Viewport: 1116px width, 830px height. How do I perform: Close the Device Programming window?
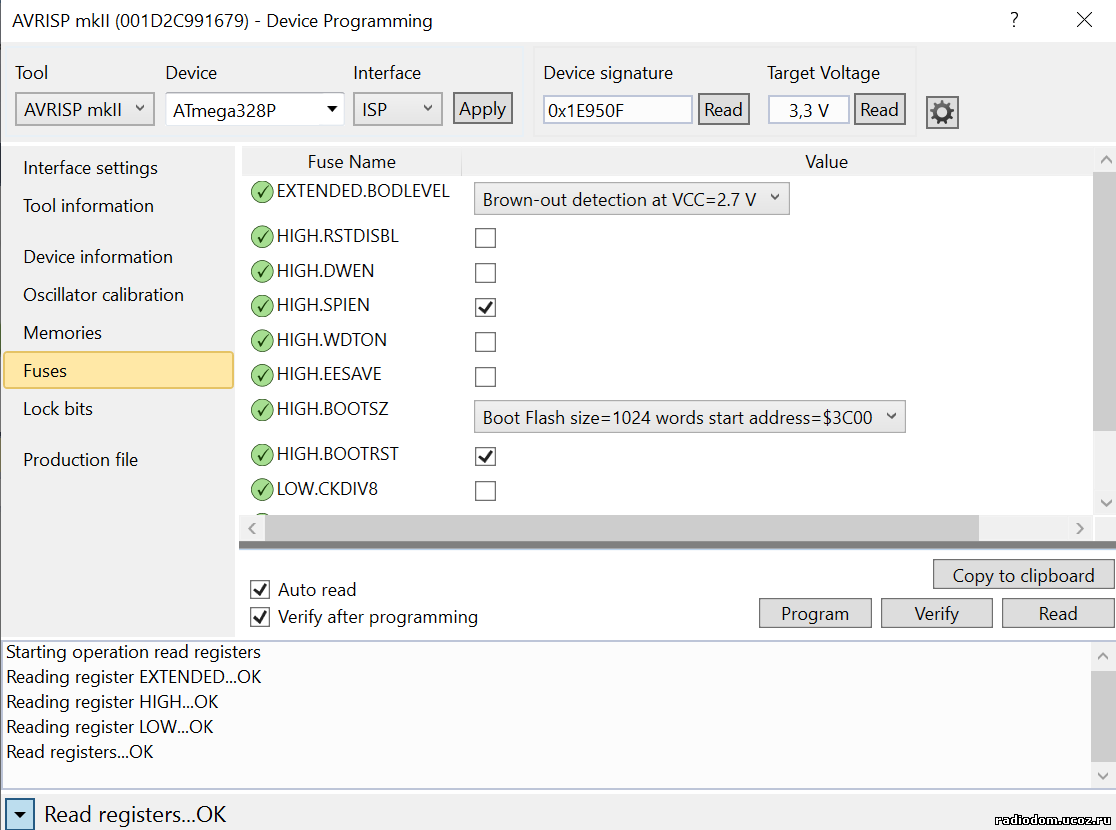coord(1084,20)
